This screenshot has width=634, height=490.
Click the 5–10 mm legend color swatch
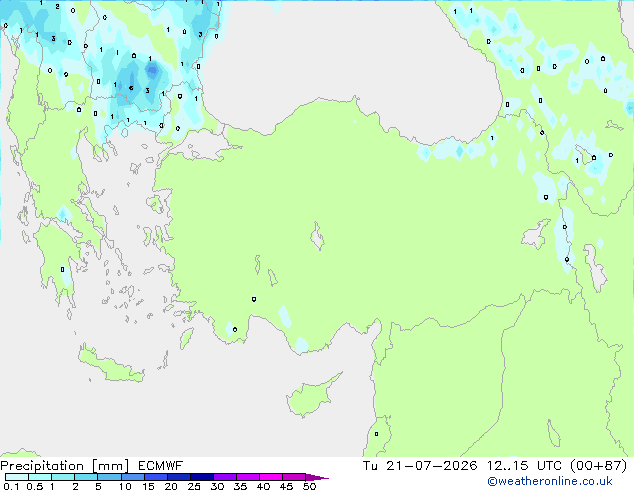[x=110, y=477]
